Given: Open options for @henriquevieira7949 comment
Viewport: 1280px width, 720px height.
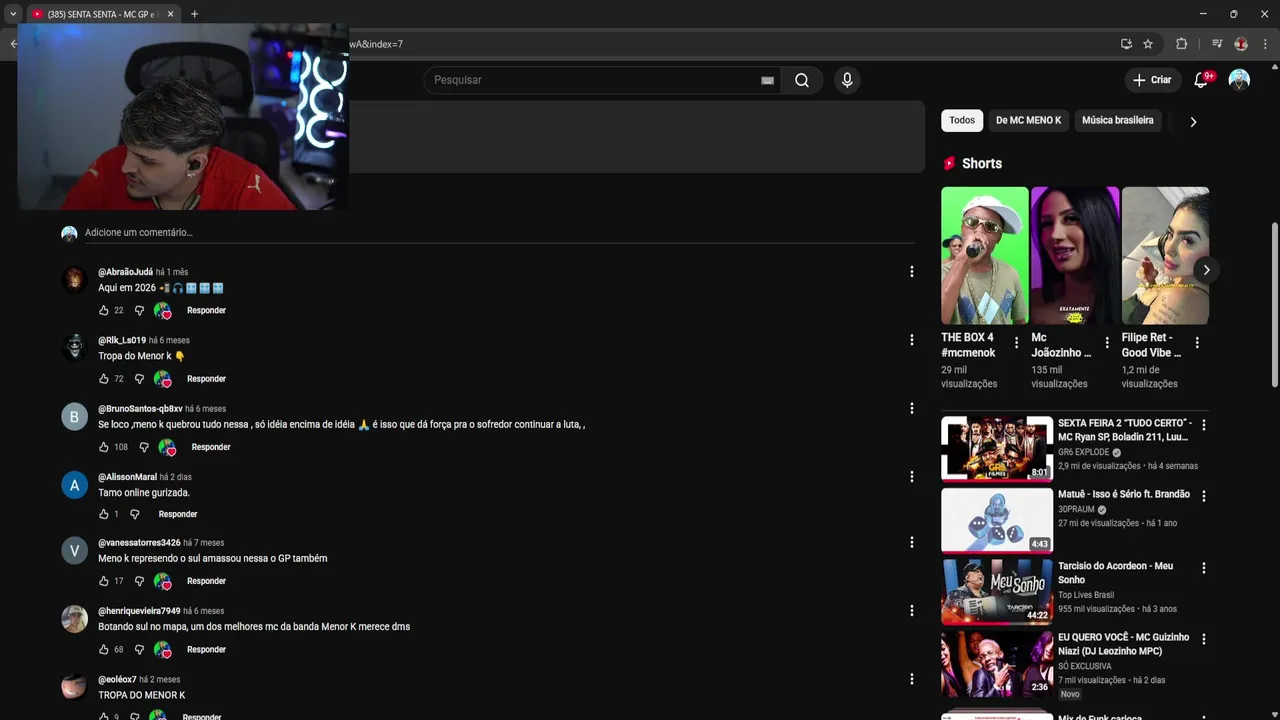Looking at the screenshot, I should pyautogui.click(x=911, y=611).
